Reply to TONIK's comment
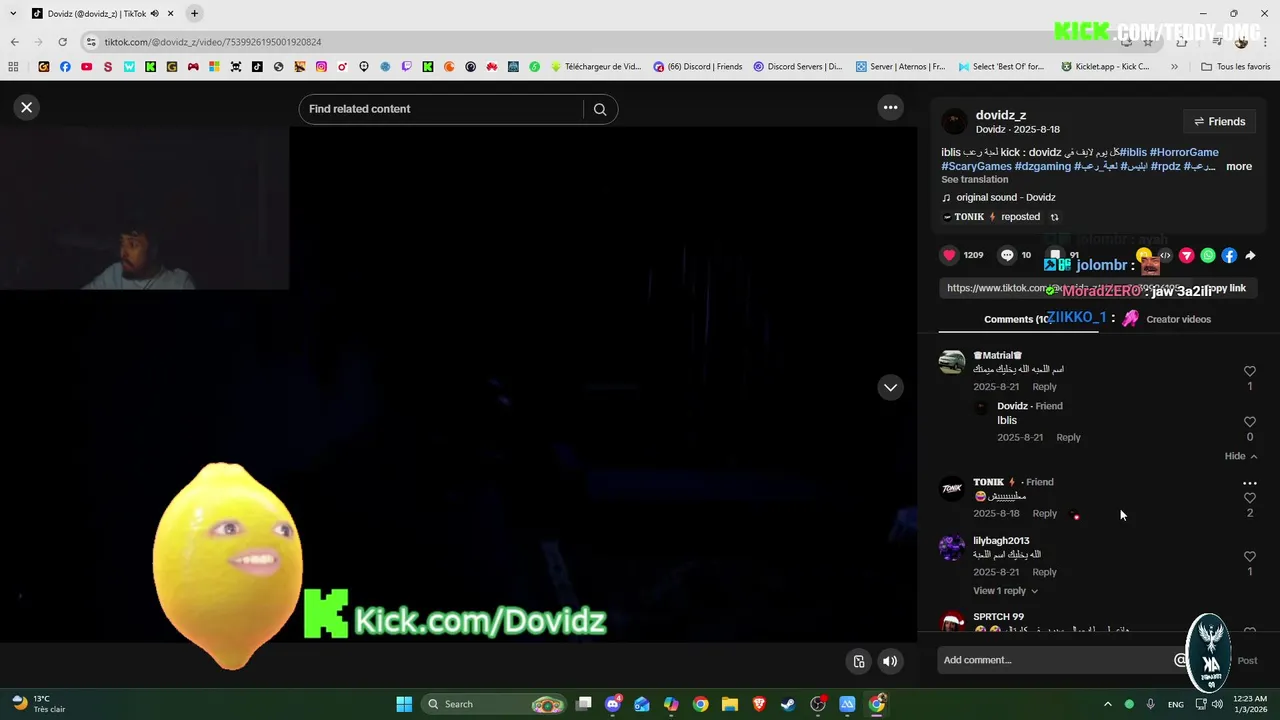This screenshot has width=1280, height=720. (1044, 513)
